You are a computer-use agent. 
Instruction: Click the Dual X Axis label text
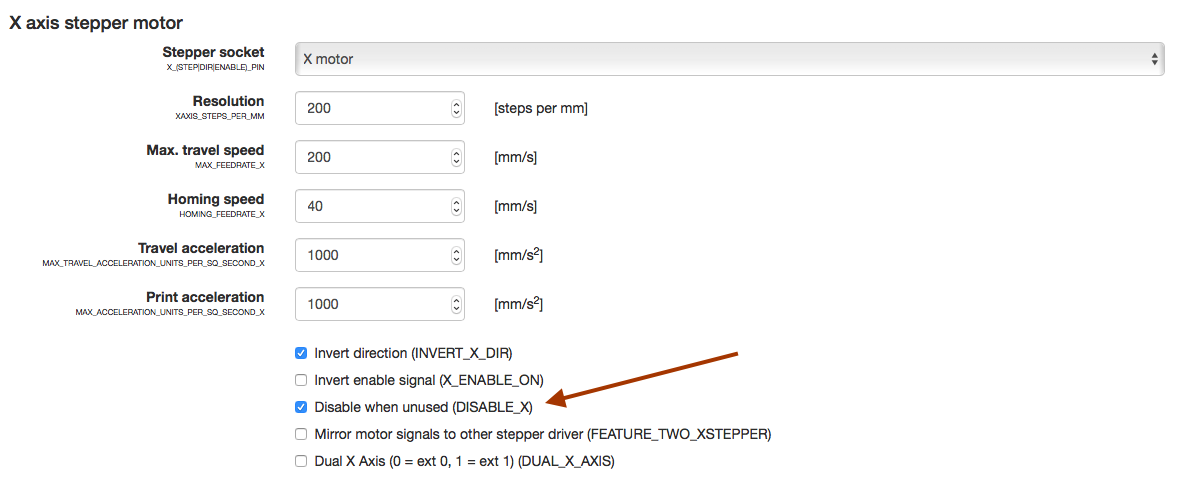point(464,461)
